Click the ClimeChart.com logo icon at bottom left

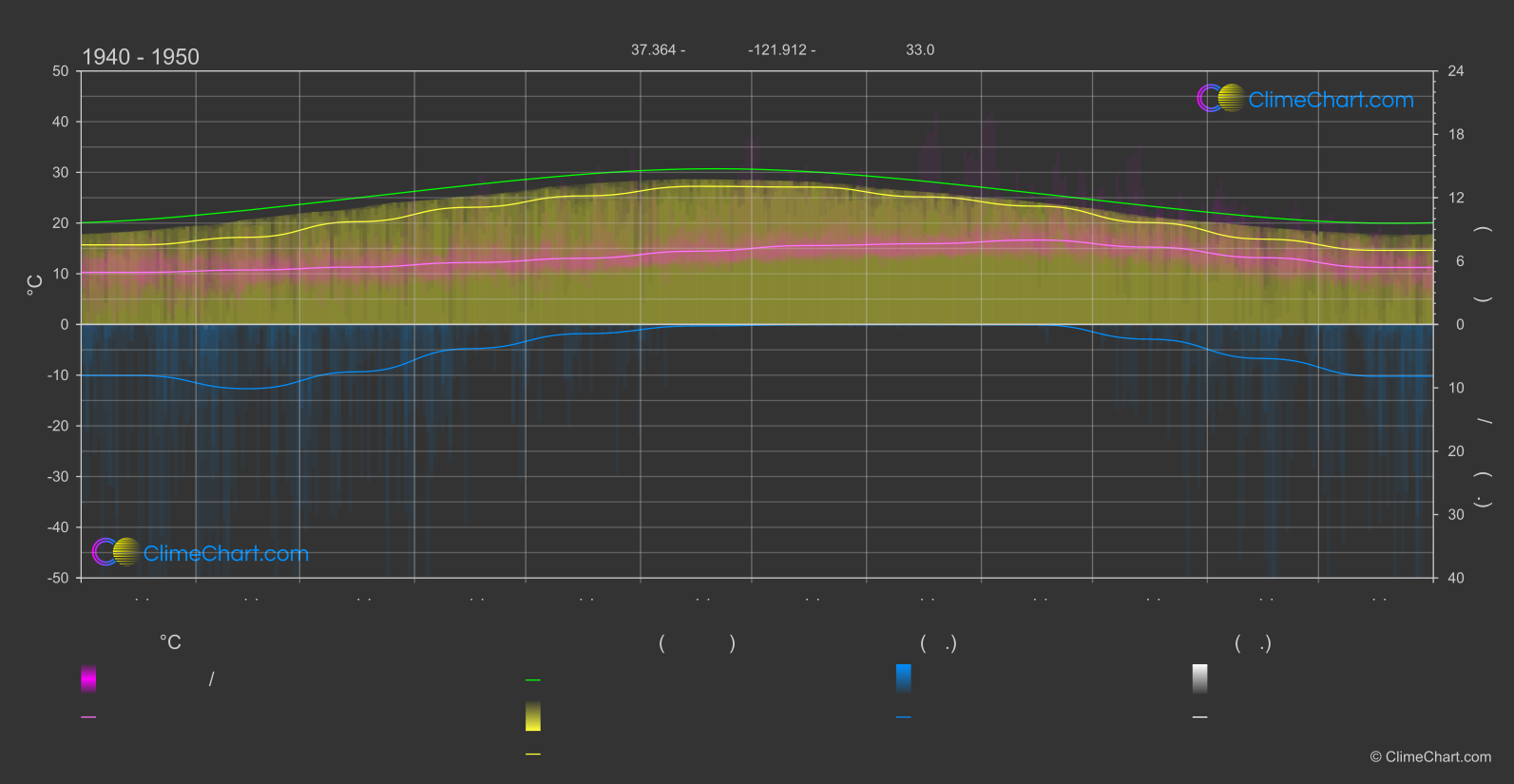point(116,552)
